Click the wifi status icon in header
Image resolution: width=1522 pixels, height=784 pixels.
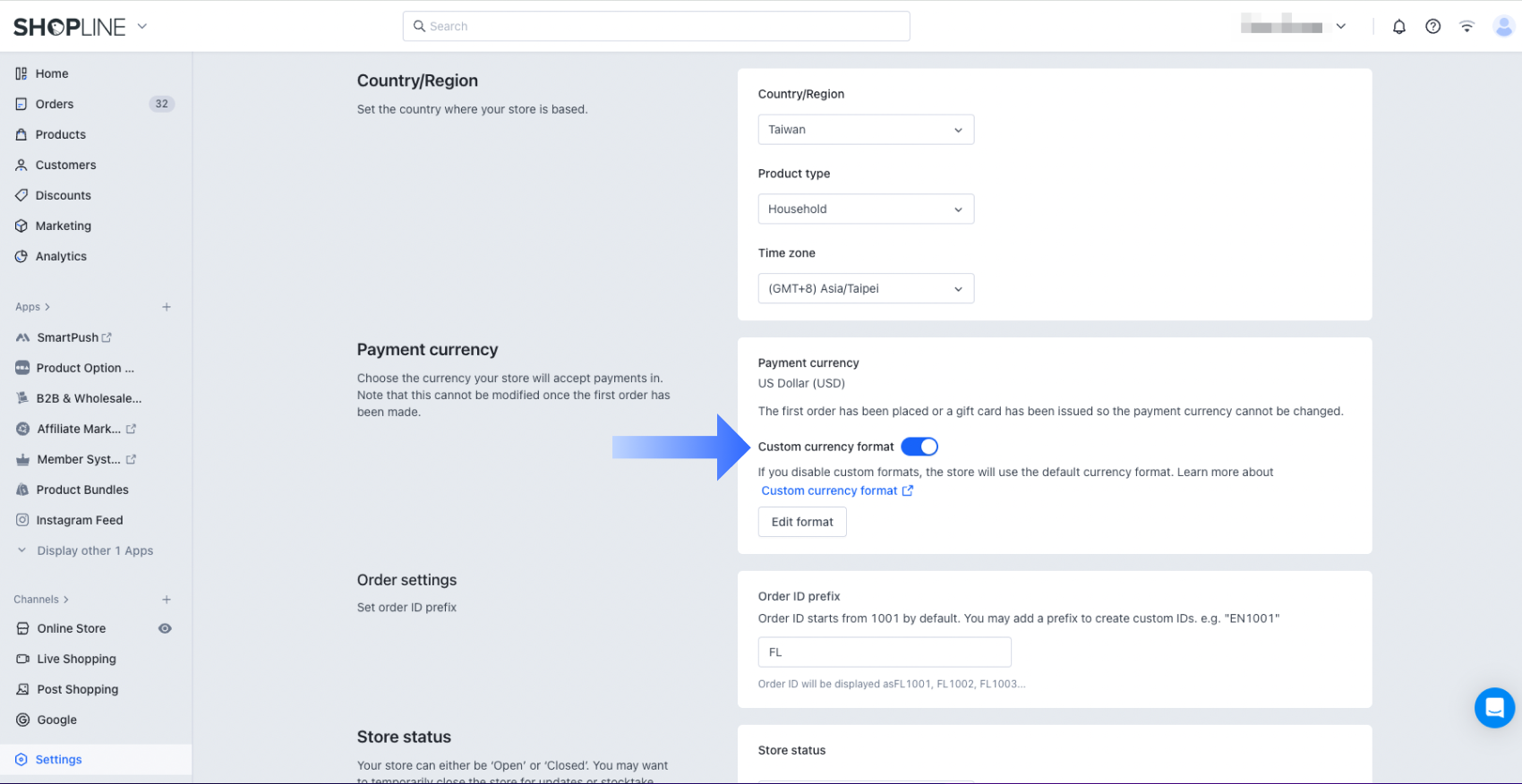click(x=1466, y=27)
